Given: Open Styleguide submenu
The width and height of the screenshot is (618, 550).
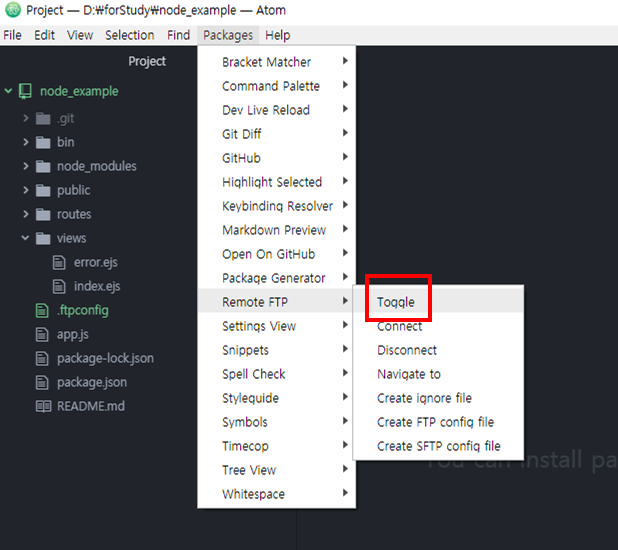Looking at the screenshot, I should pyautogui.click(x=276, y=398).
